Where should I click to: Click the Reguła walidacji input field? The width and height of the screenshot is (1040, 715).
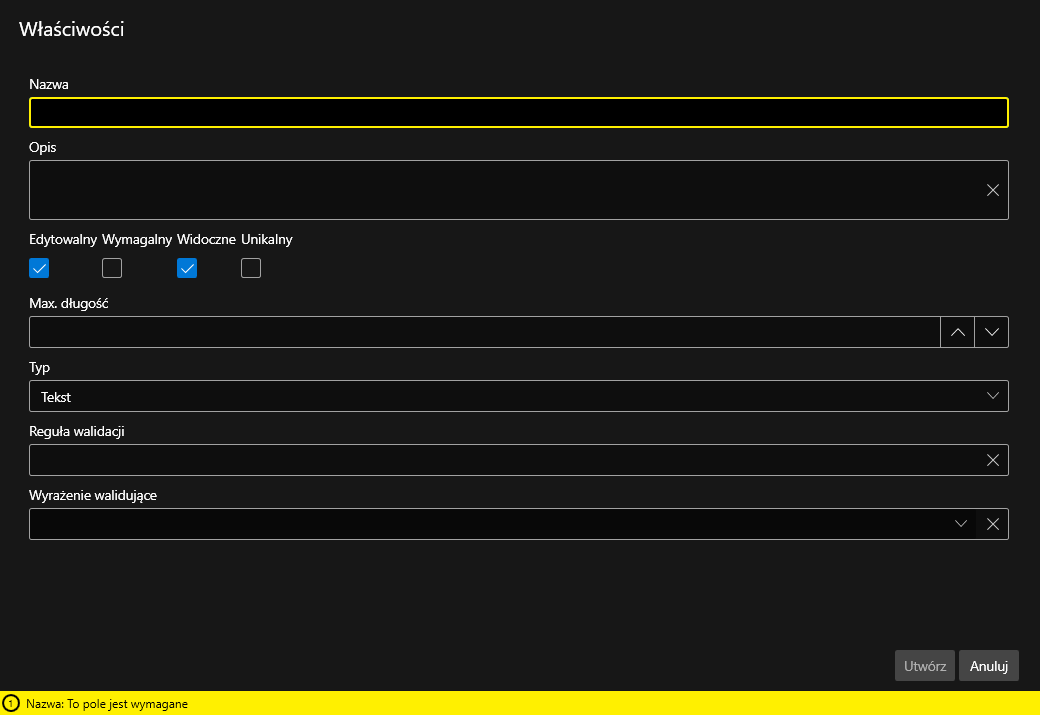[x=500, y=460]
